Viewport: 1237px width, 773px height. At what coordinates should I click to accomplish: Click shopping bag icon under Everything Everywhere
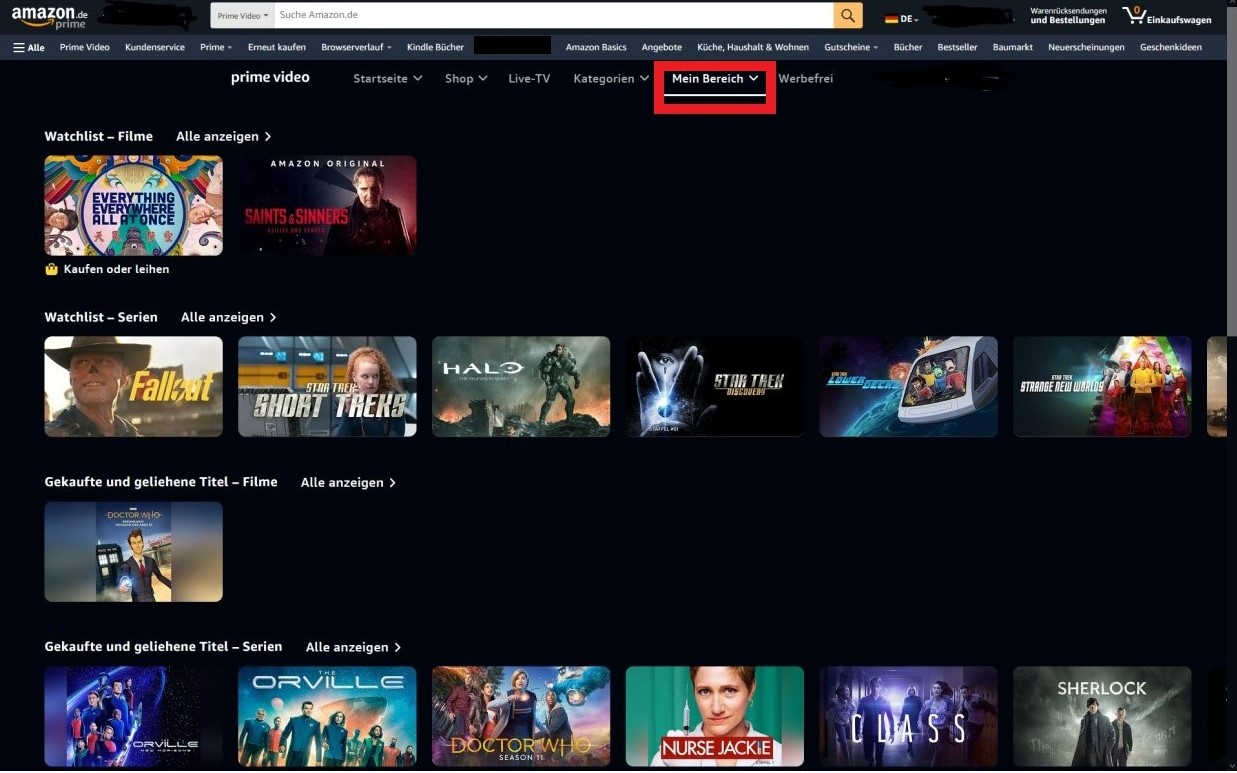pos(51,269)
